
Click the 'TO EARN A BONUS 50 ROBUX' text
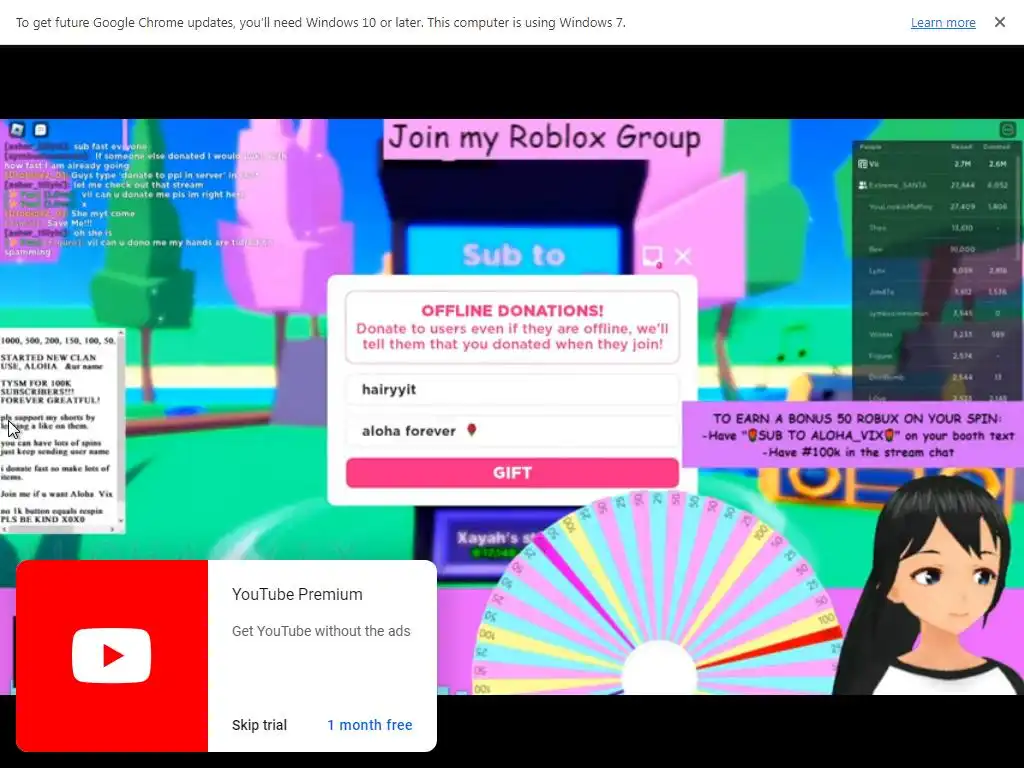click(x=857, y=419)
